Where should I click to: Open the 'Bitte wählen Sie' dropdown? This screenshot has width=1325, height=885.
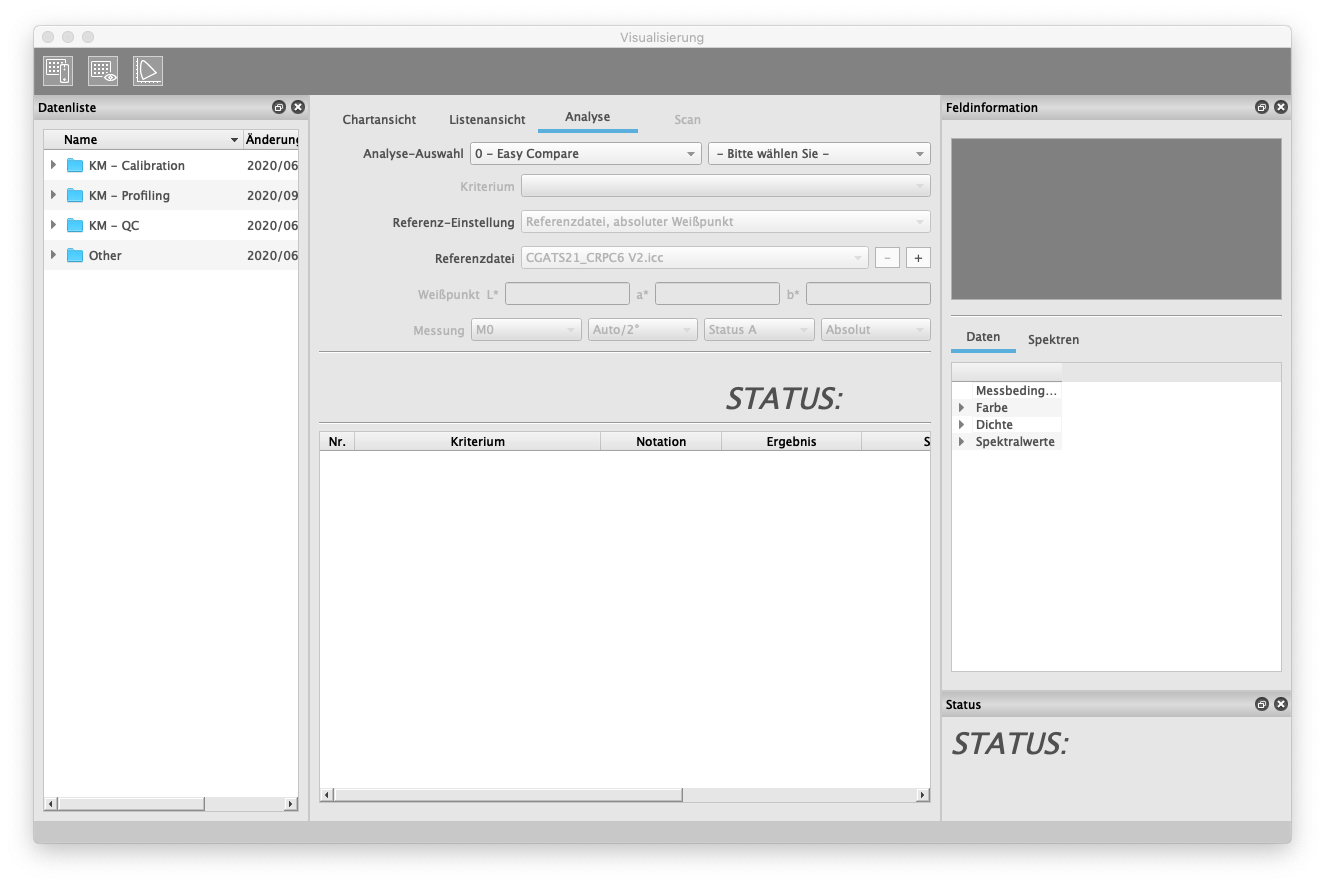[819, 154]
